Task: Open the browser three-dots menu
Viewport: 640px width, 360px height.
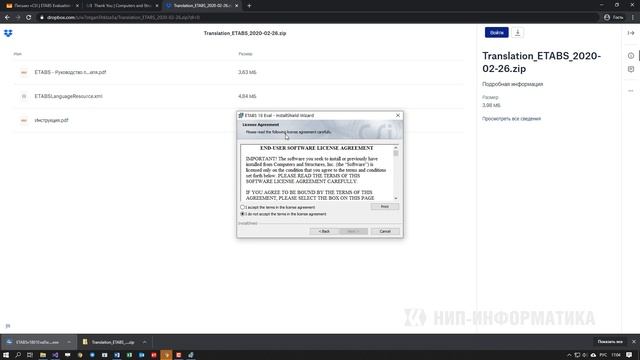Action: [633, 18]
